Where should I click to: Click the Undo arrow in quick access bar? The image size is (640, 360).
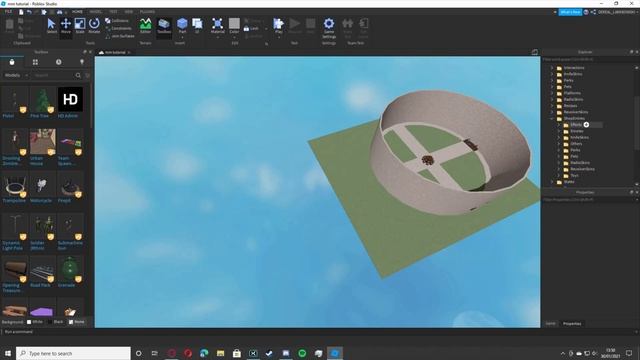(29, 12)
